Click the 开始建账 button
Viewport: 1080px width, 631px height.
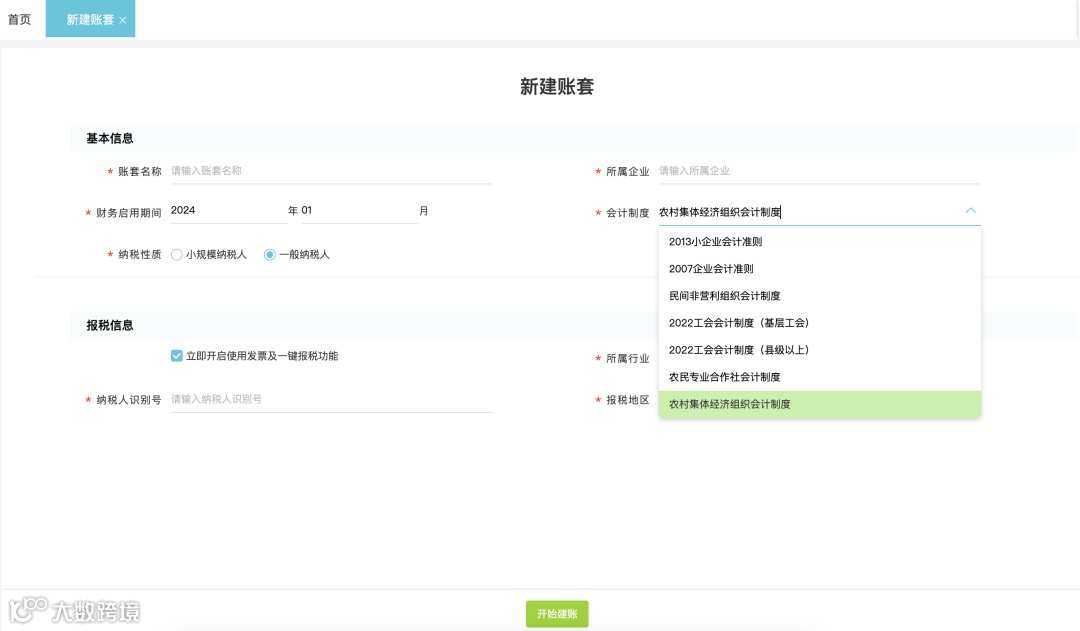(x=557, y=614)
